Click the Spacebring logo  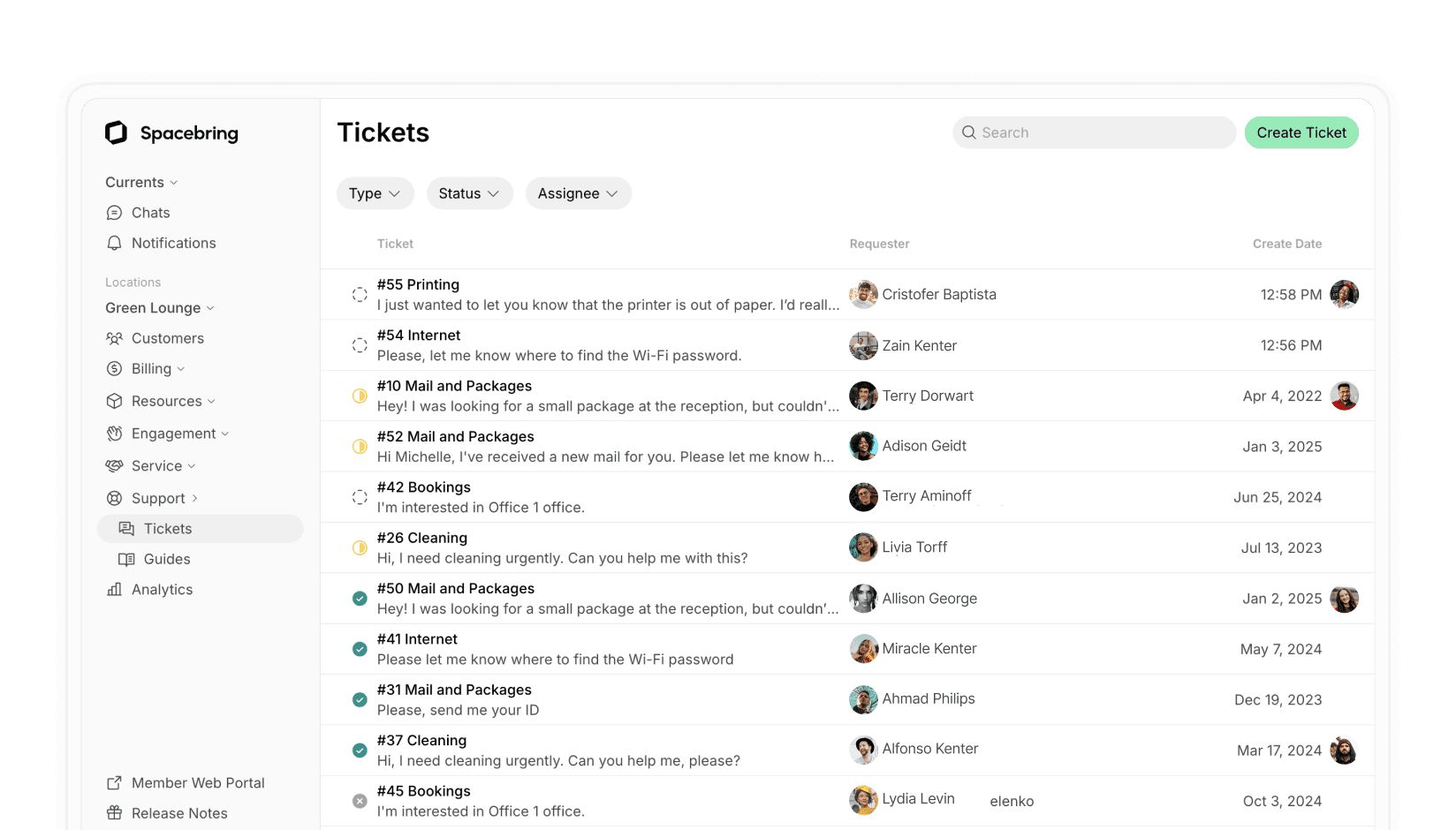pos(171,132)
